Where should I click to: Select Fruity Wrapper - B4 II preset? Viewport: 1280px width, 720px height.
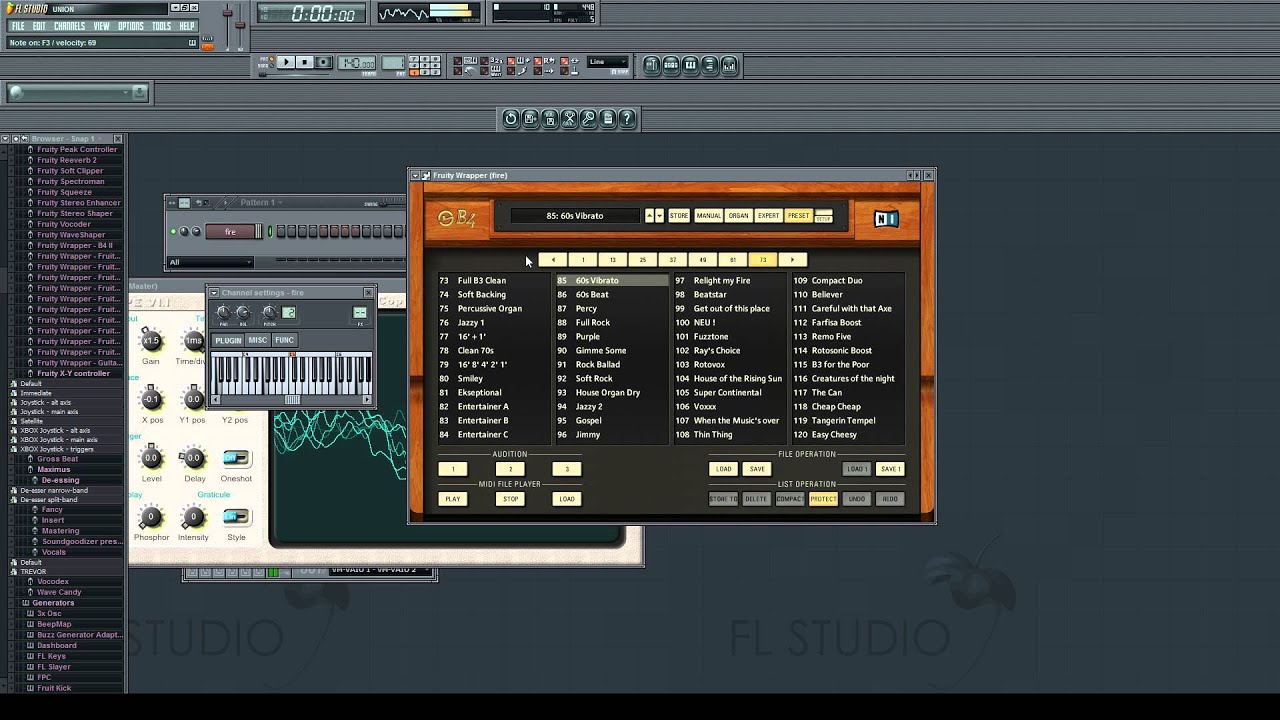75,245
